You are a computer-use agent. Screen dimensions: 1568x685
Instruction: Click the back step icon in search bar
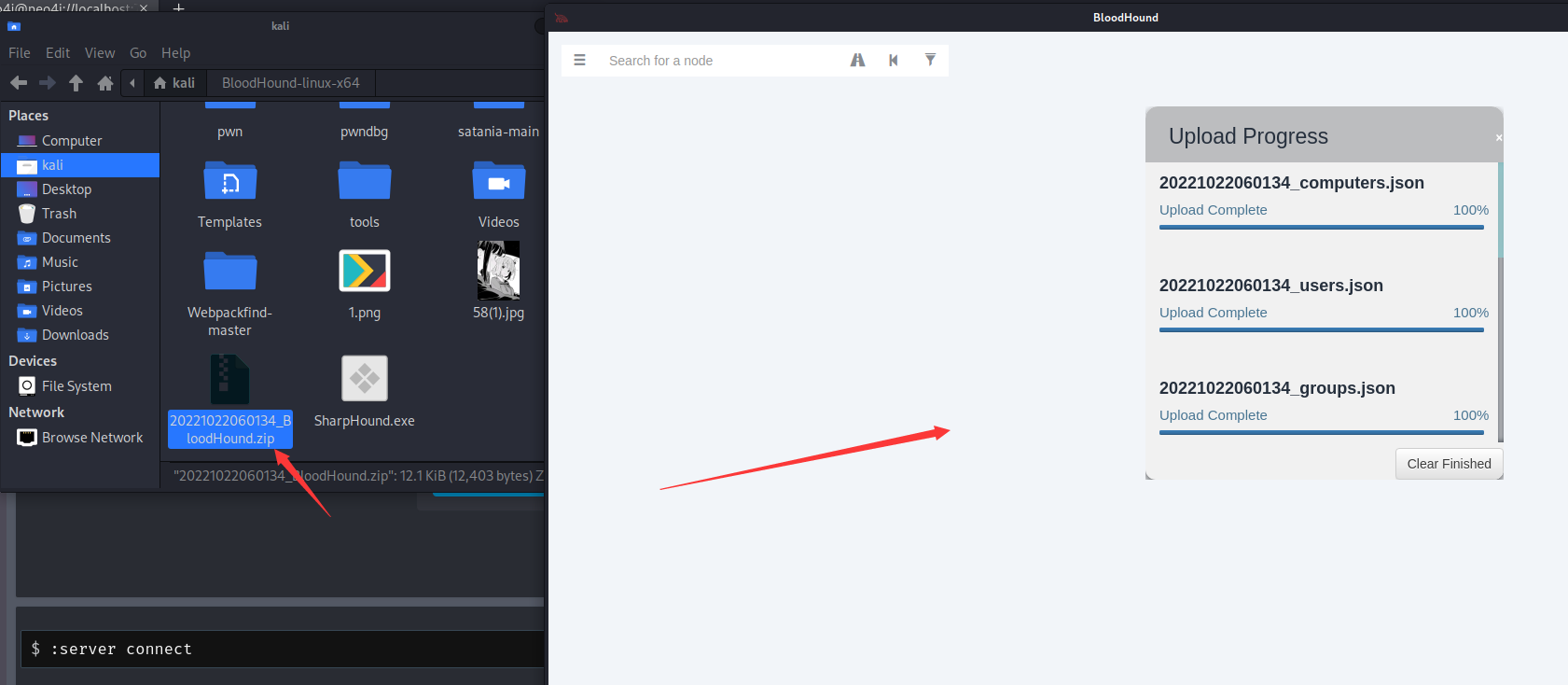pos(894,60)
